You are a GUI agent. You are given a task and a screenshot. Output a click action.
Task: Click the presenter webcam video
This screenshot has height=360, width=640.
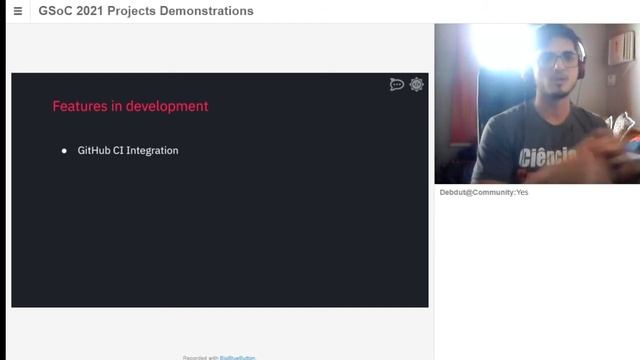[x=537, y=104]
